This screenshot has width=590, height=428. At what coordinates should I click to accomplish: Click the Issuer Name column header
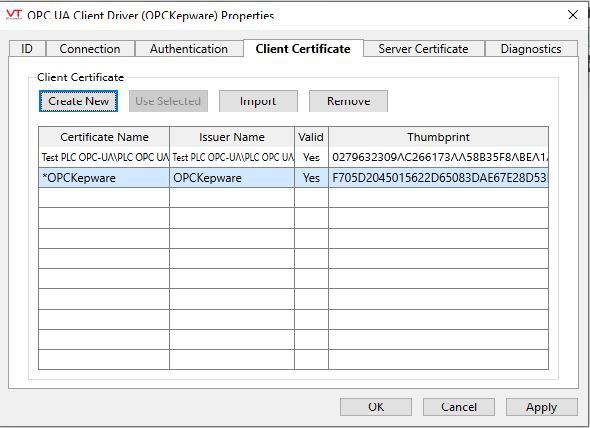coord(232,137)
